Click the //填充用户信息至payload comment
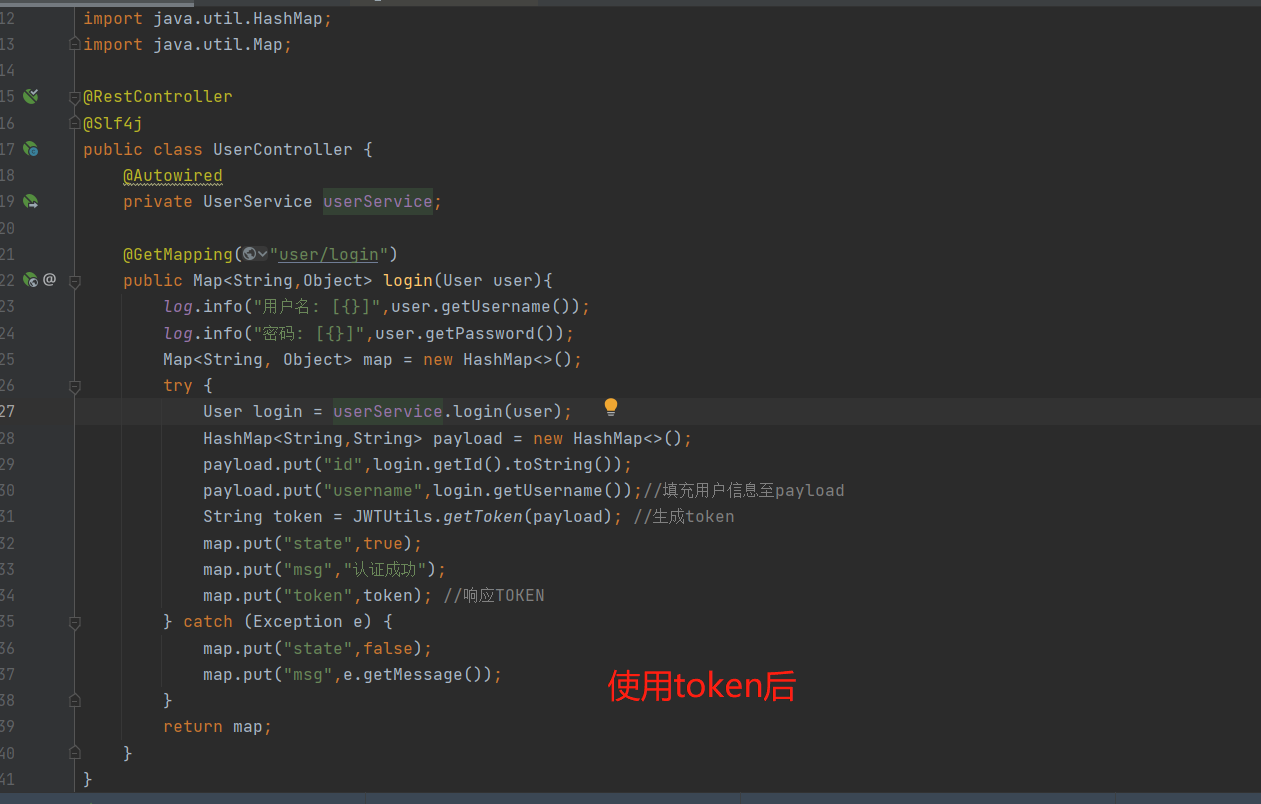This screenshot has width=1261, height=804. (x=744, y=490)
